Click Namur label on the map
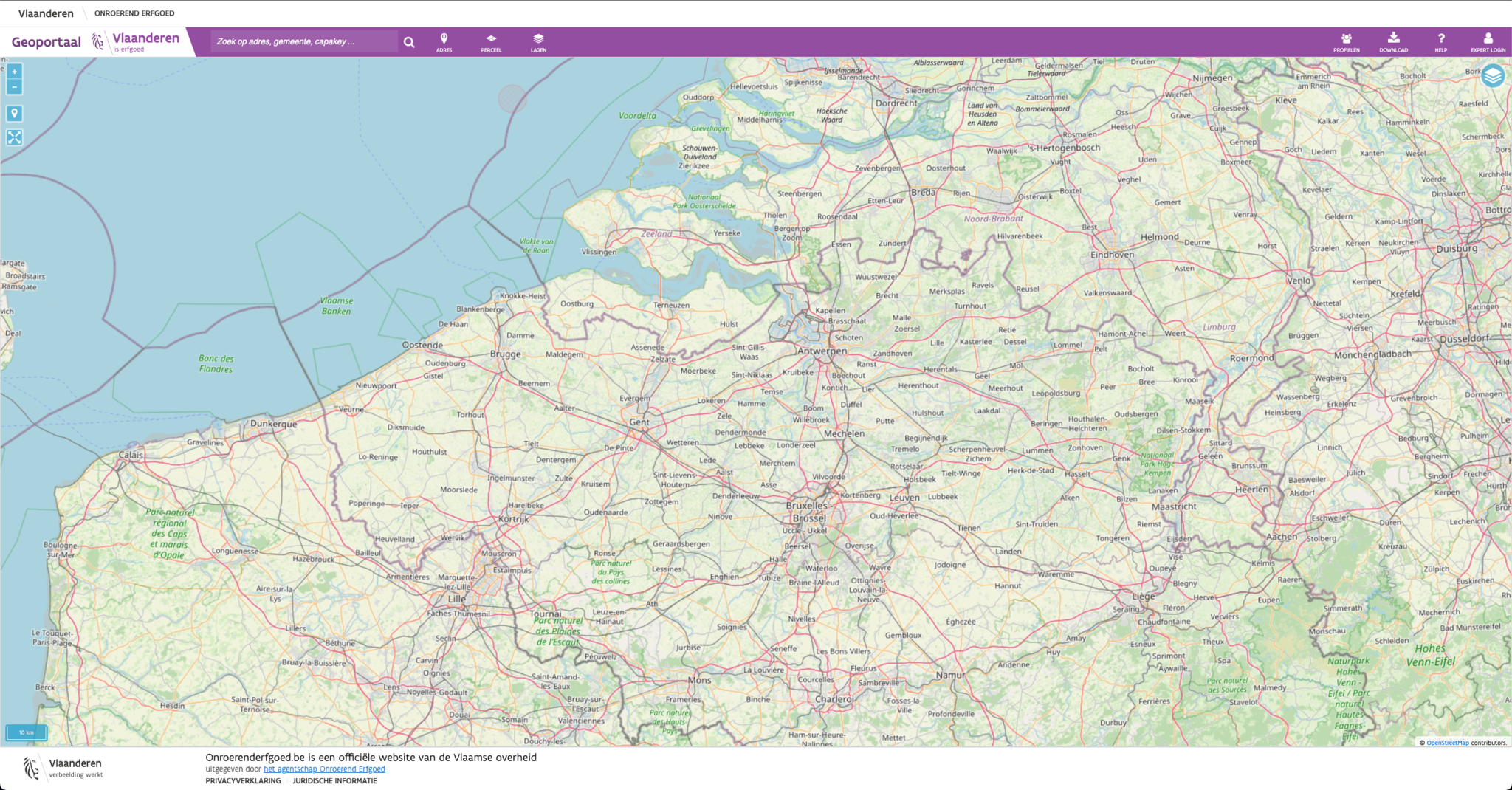1512x790 pixels. (x=950, y=675)
